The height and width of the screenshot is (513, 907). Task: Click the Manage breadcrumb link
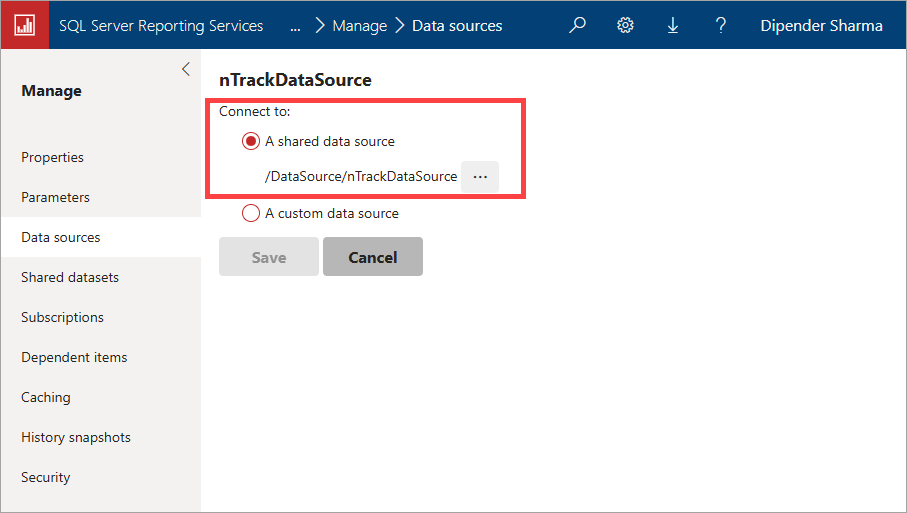coord(359,26)
